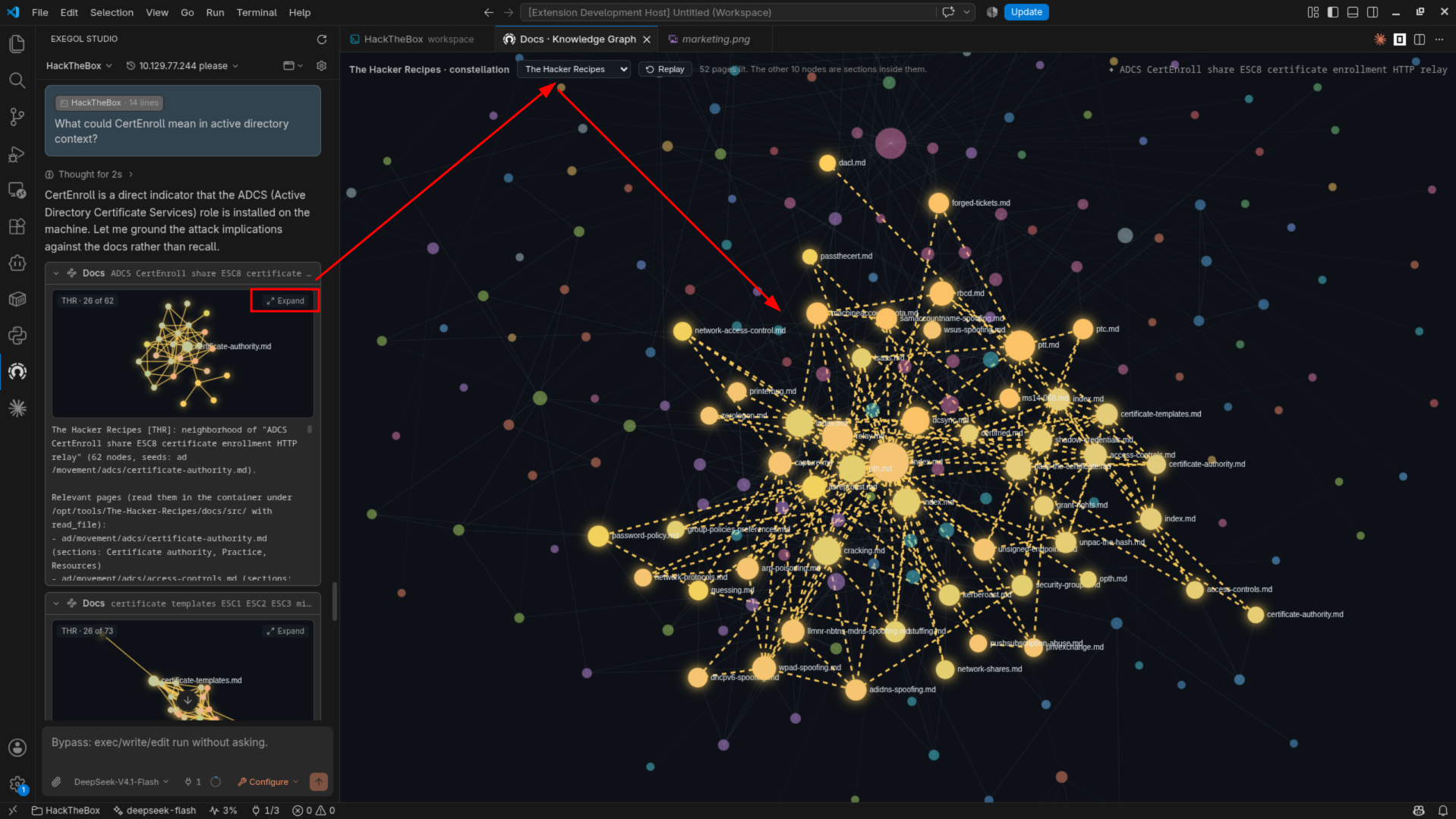Viewport: 1456px width, 819px height.
Task: Toggle the Secondary Side Bar visibility
Action: coord(1372,12)
